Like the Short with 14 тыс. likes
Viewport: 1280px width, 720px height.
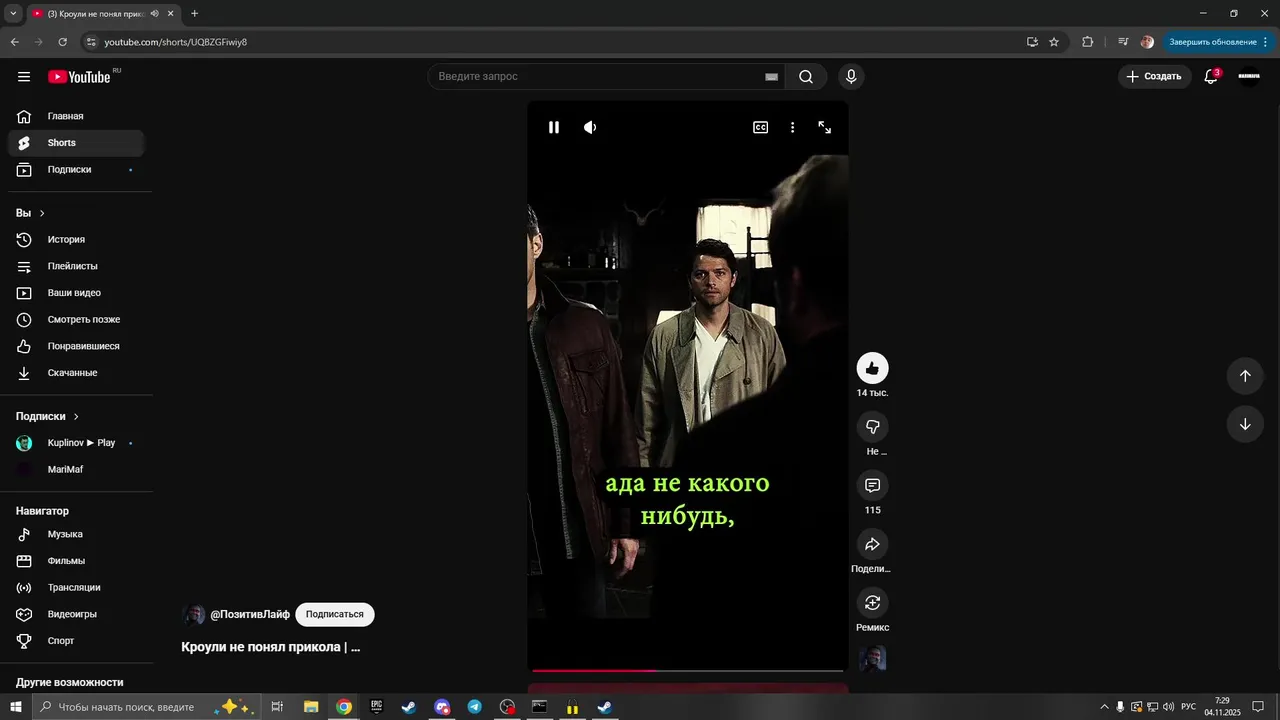(872, 368)
